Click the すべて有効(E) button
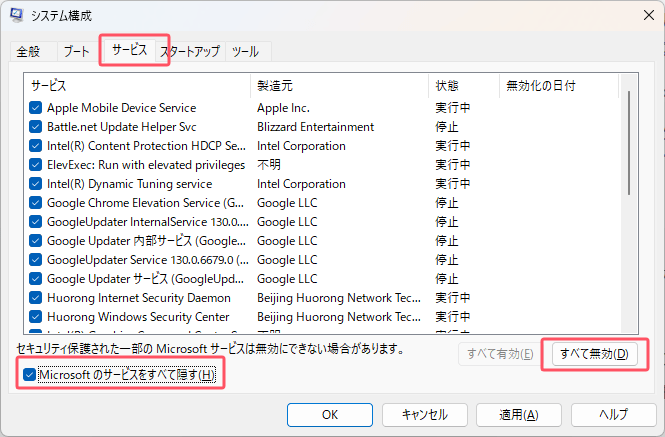This screenshot has height=437, width=665. (x=500, y=354)
